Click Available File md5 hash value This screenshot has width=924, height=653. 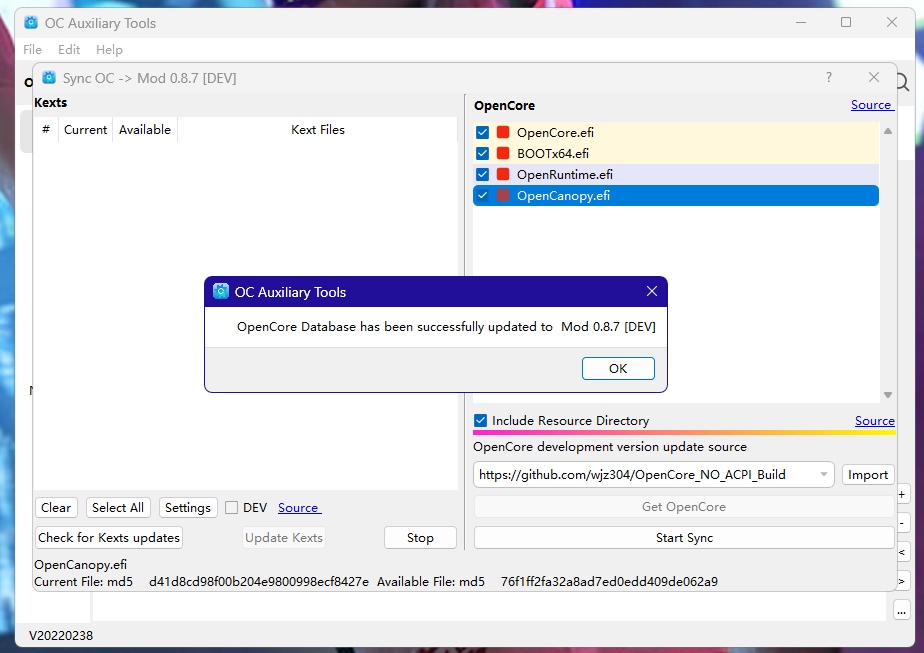609,582
